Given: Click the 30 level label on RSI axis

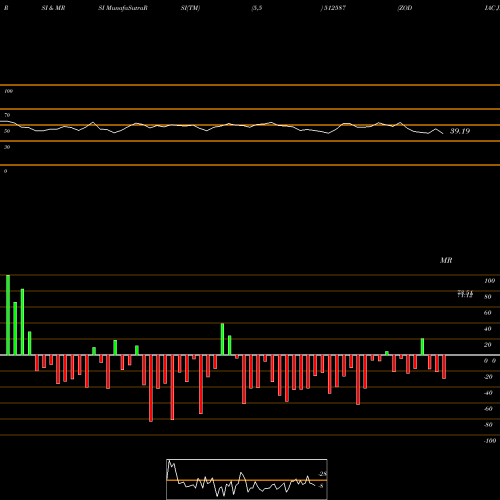Looking at the screenshot, I should click(7, 147).
